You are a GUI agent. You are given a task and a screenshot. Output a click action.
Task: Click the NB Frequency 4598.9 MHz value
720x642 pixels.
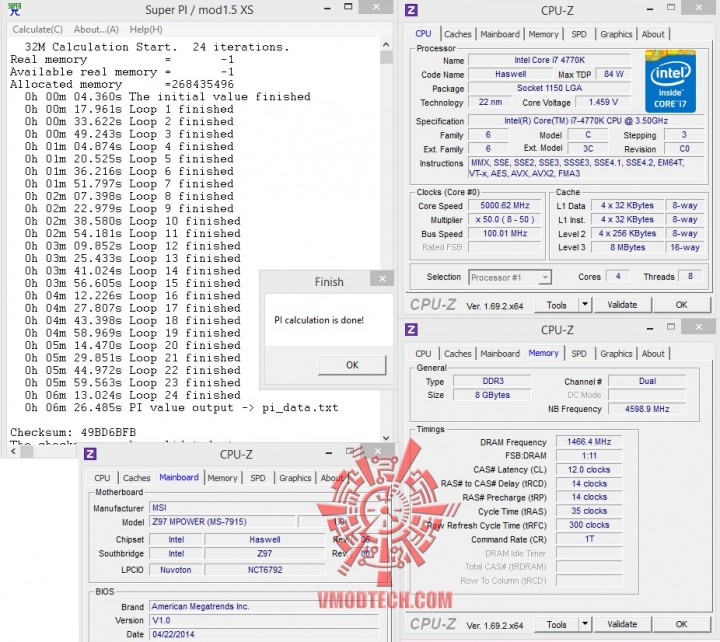[647, 409]
